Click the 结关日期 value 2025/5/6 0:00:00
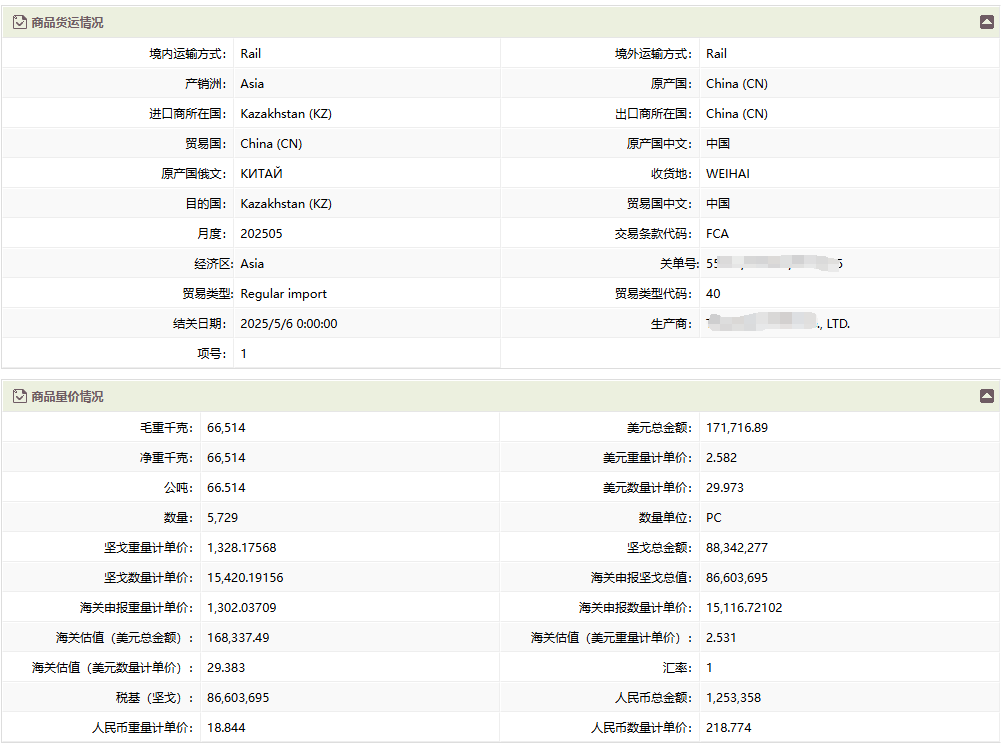1007x750 pixels. [x=289, y=324]
